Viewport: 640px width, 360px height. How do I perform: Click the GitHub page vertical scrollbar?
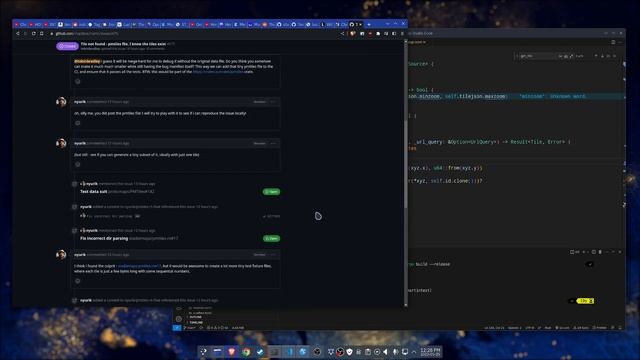click(406, 163)
